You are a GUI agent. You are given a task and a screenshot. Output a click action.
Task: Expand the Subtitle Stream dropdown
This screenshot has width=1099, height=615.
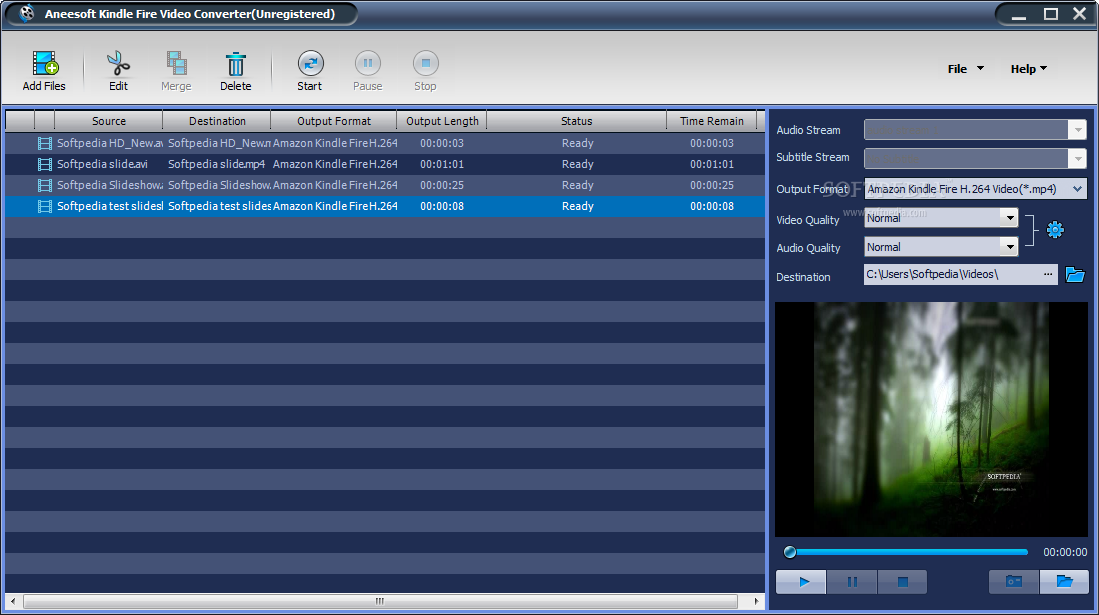tap(1077, 158)
